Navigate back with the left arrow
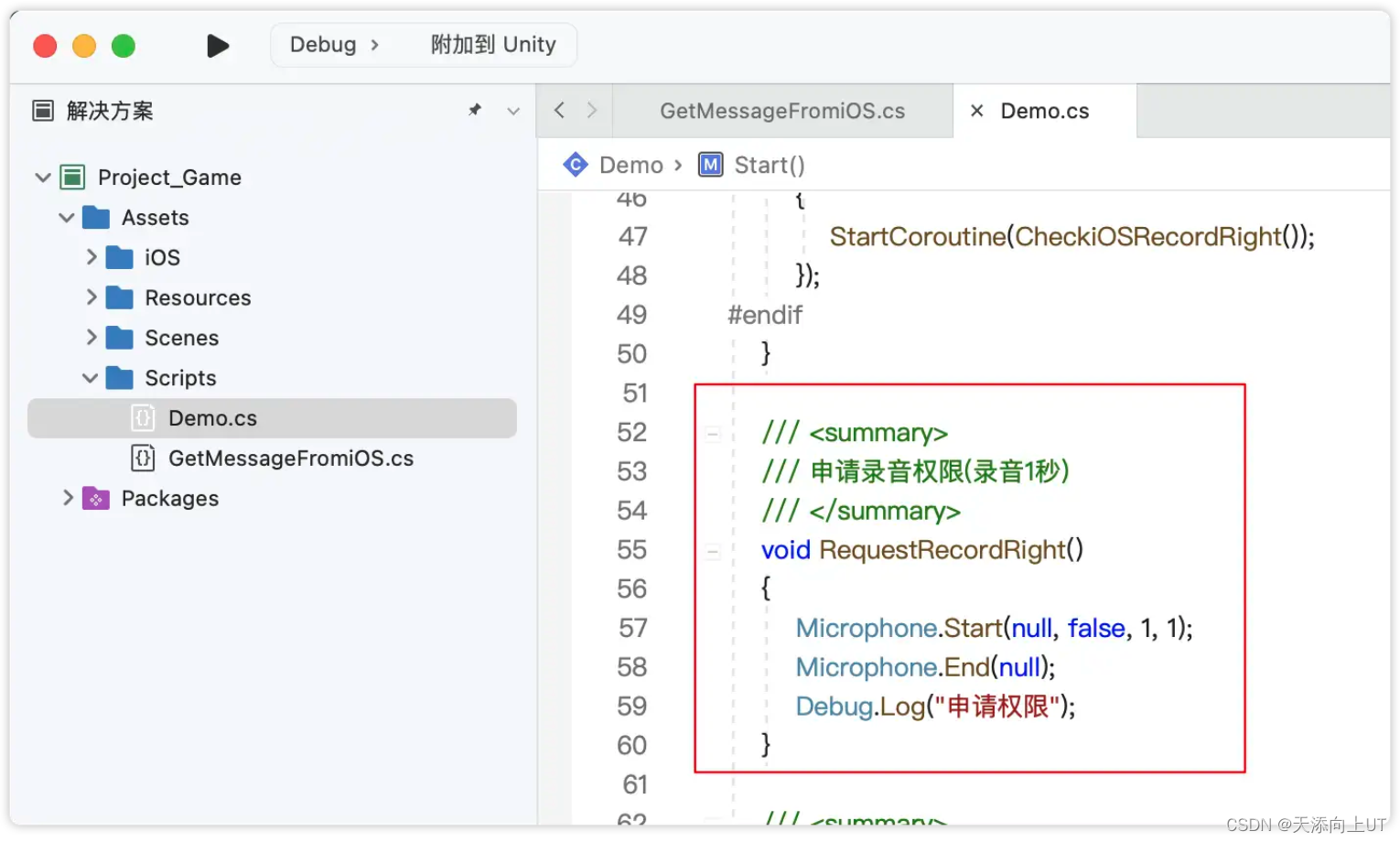 click(x=559, y=110)
